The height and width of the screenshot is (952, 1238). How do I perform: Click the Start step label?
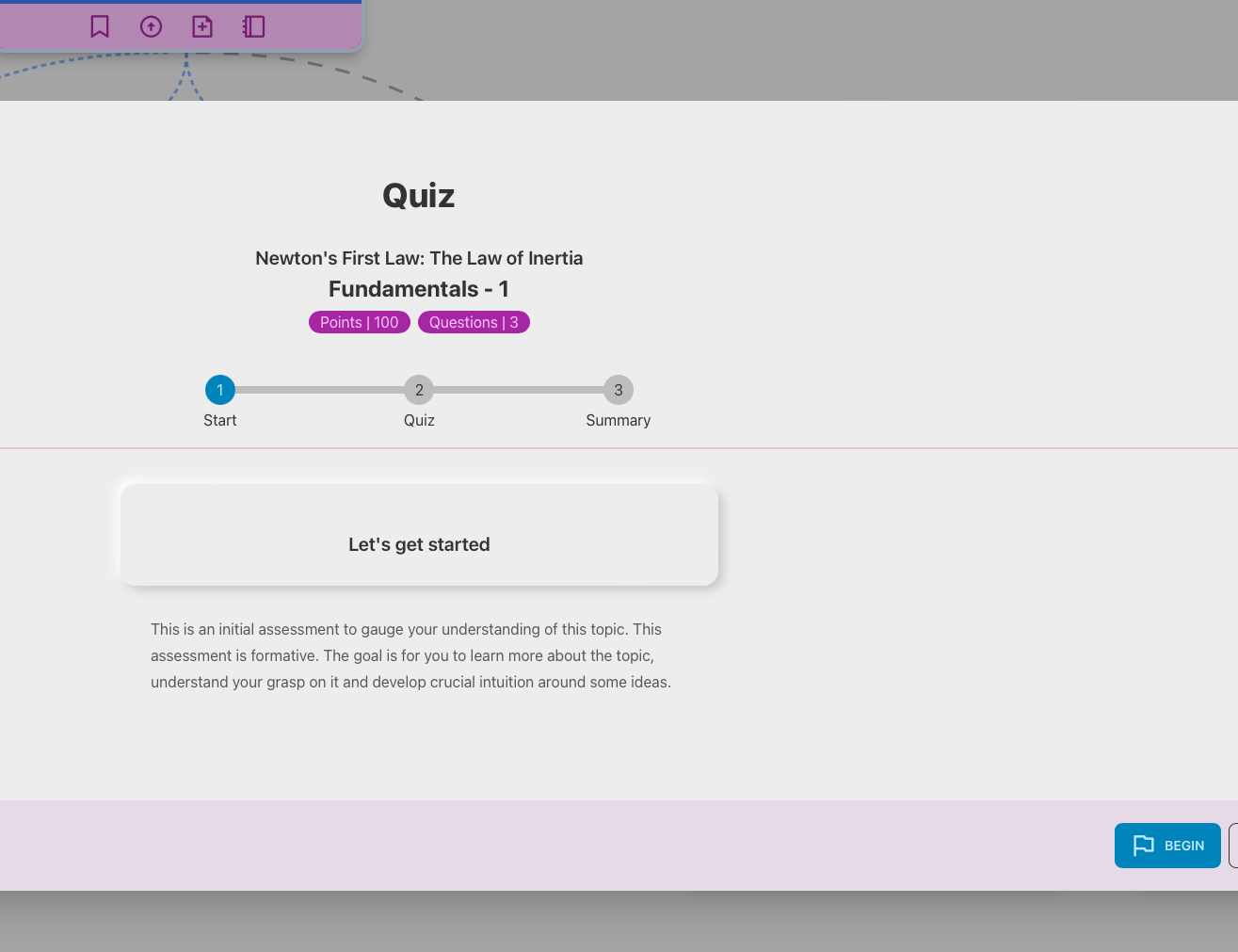click(x=220, y=421)
